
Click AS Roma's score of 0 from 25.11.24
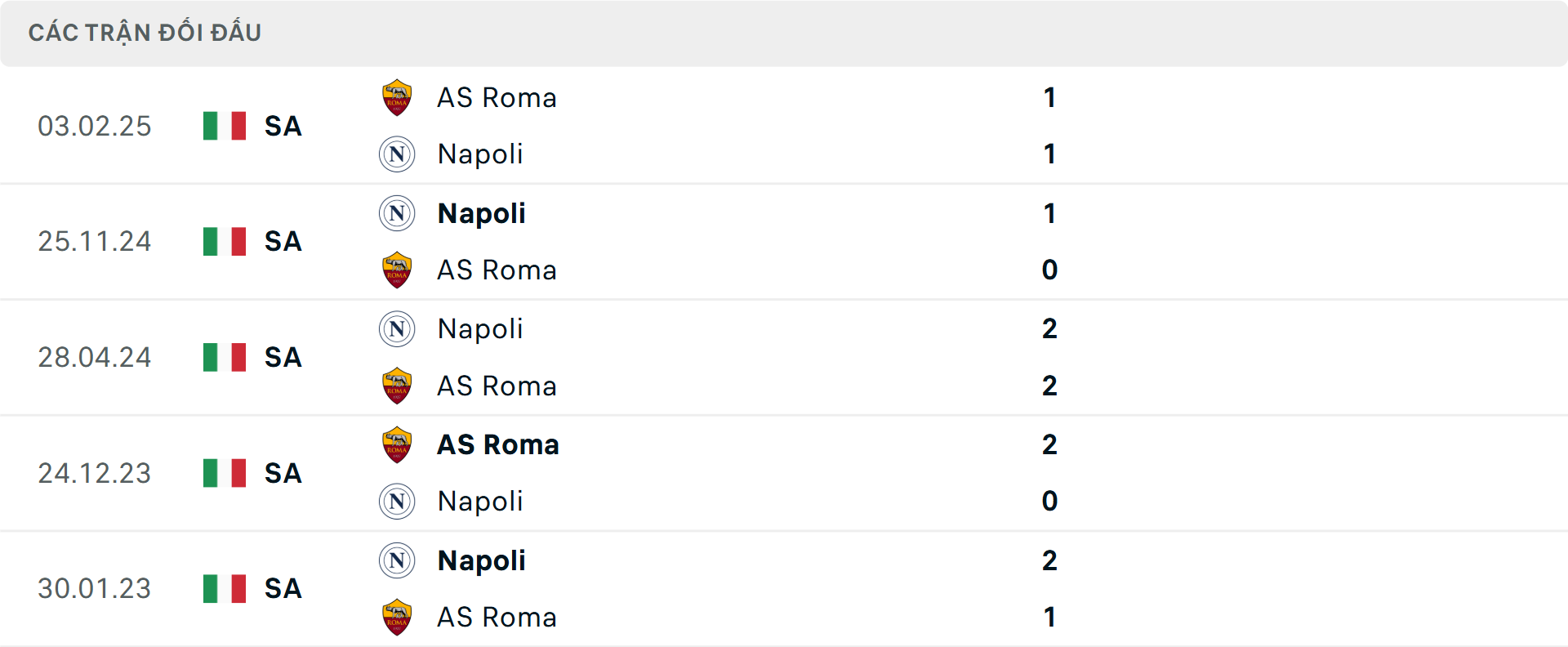pyautogui.click(x=1050, y=270)
